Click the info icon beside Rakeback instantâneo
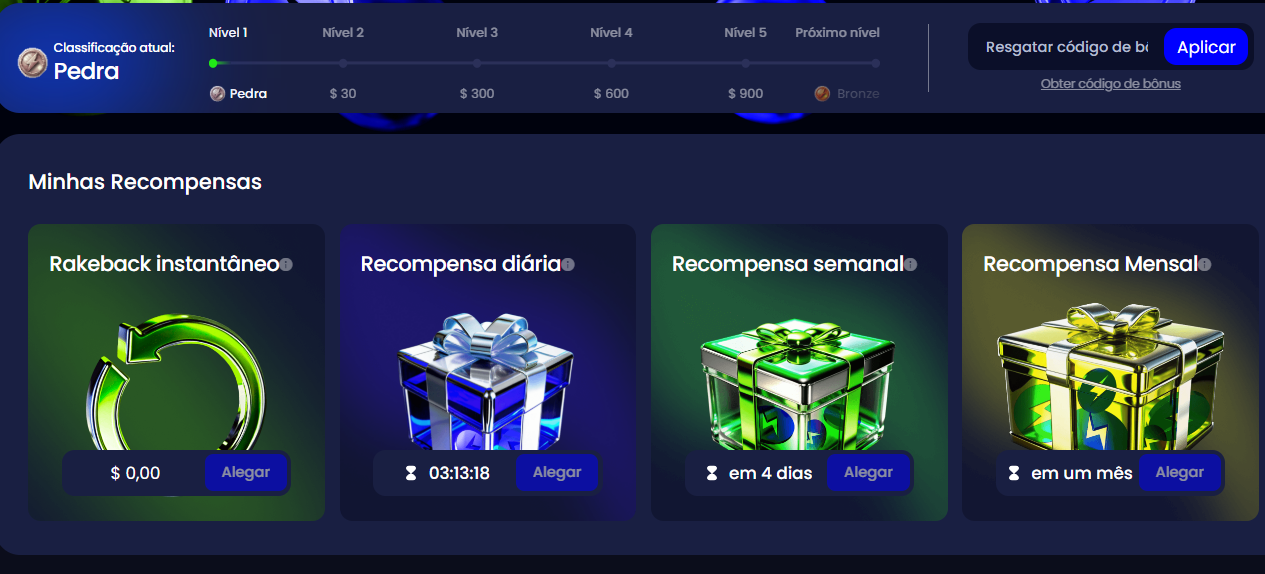The height and width of the screenshot is (574, 1265). 286,265
